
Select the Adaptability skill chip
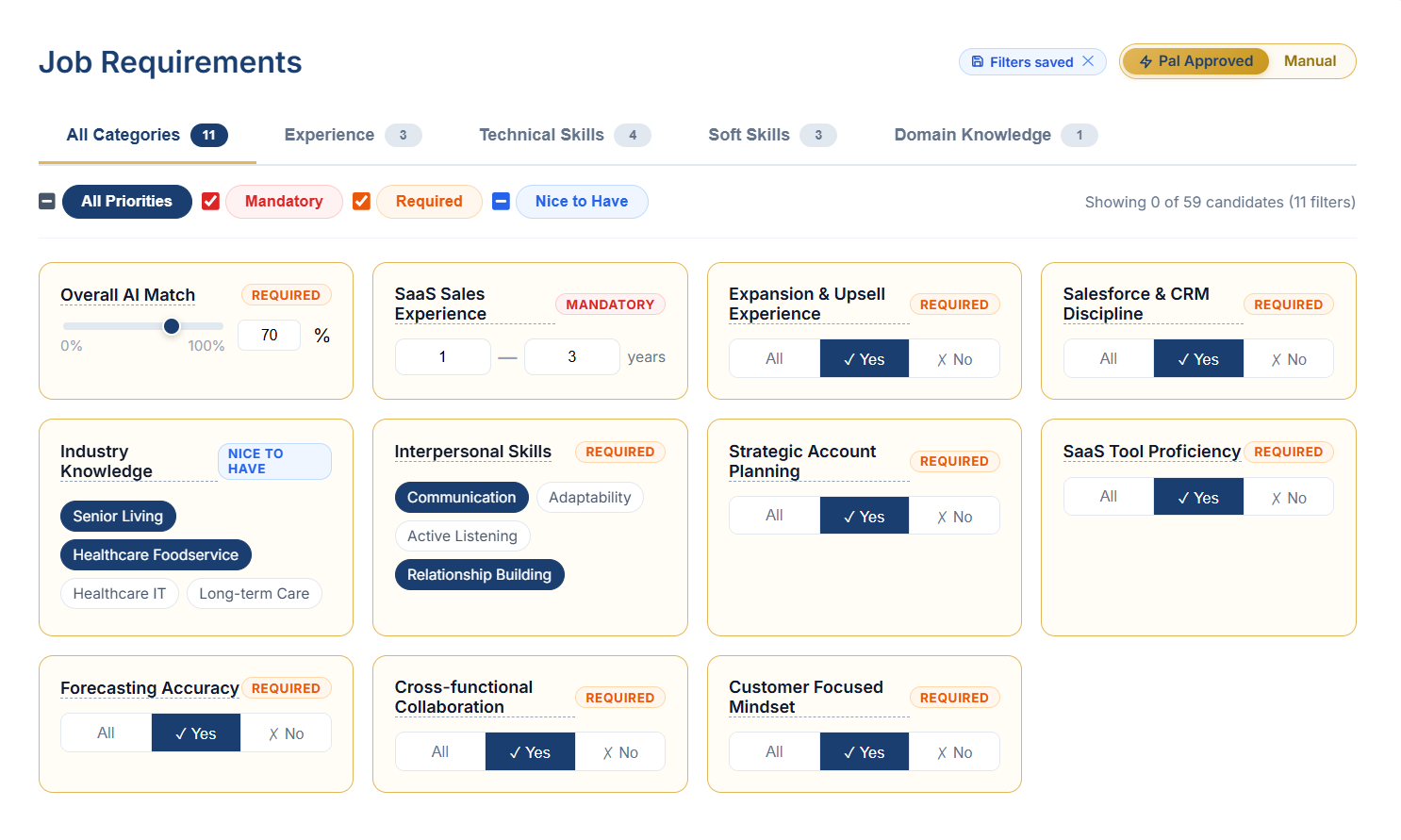pyautogui.click(x=590, y=497)
